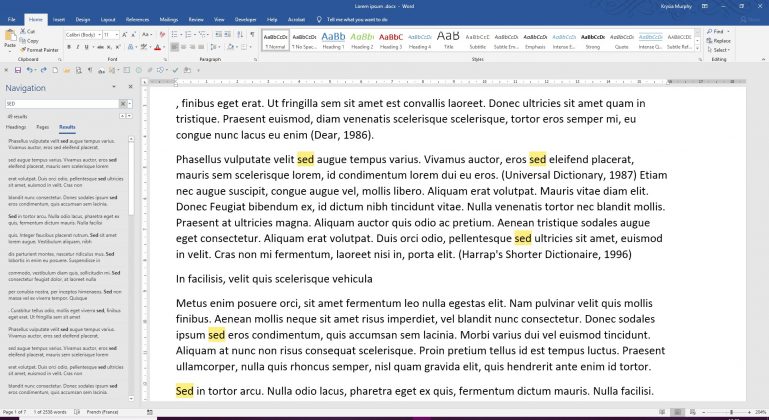Apply the text highlight color
769x420 pixels.
[x=144, y=47]
